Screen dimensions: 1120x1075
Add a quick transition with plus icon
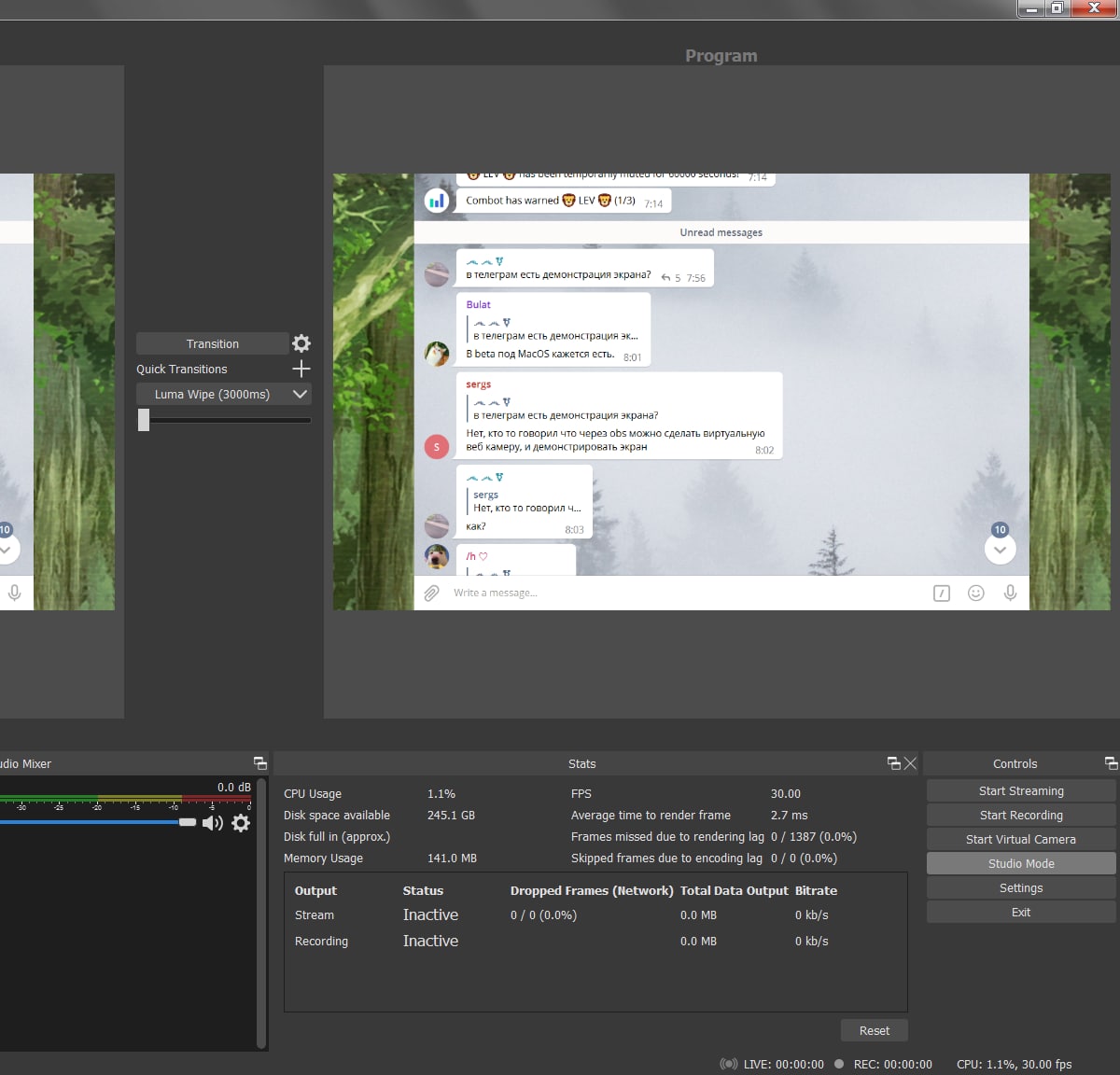coord(301,369)
